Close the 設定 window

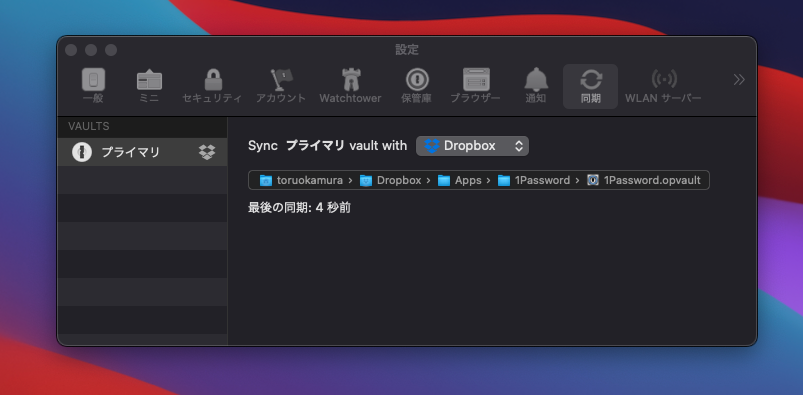(71, 50)
